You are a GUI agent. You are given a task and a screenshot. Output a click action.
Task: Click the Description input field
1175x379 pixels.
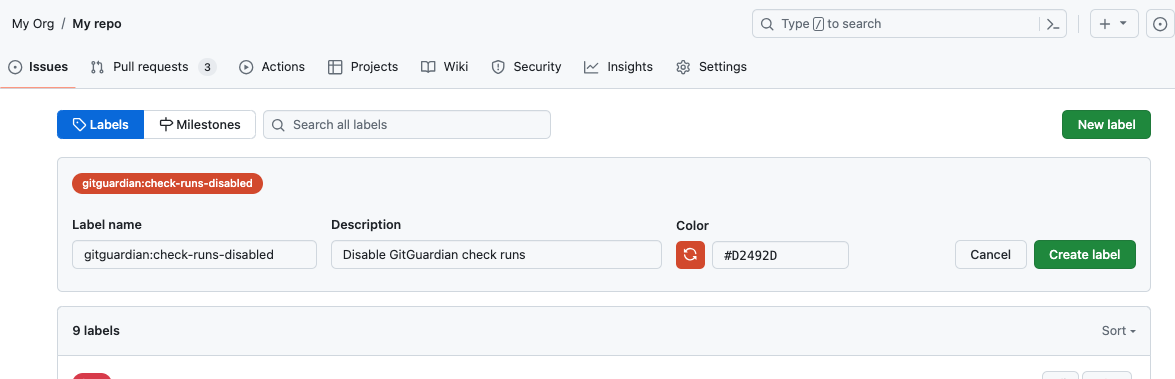pyautogui.click(x=496, y=255)
